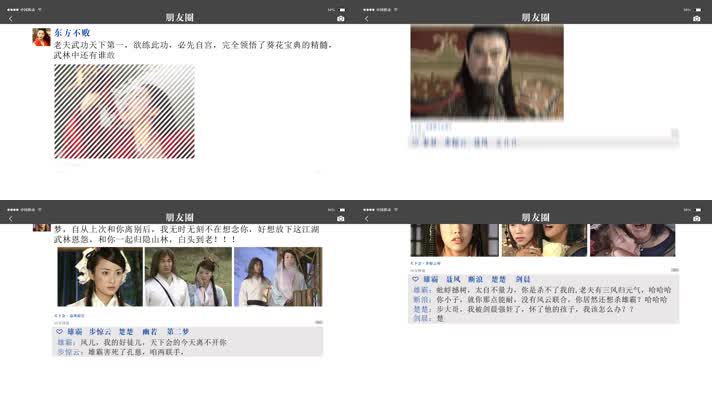This screenshot has width=712, height=400.
Task: Open 东方不败 profile avatar
Action: [x=41, y=37]
